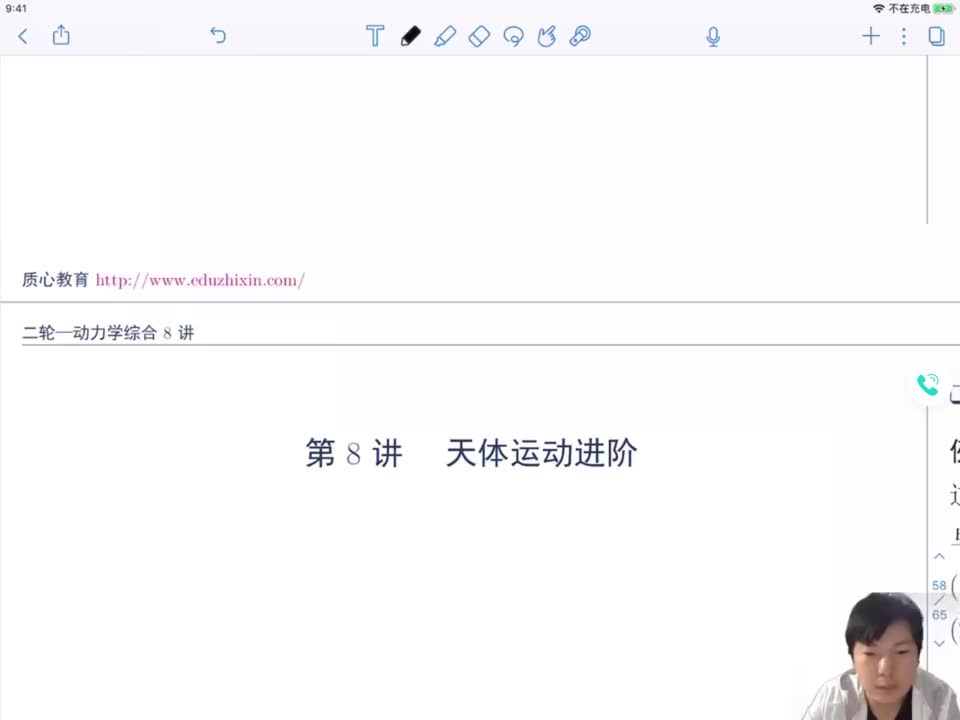This screenshot has height=720, width=960.
Task: Click the 质心教育 footer text
Action: coord(55,280)
